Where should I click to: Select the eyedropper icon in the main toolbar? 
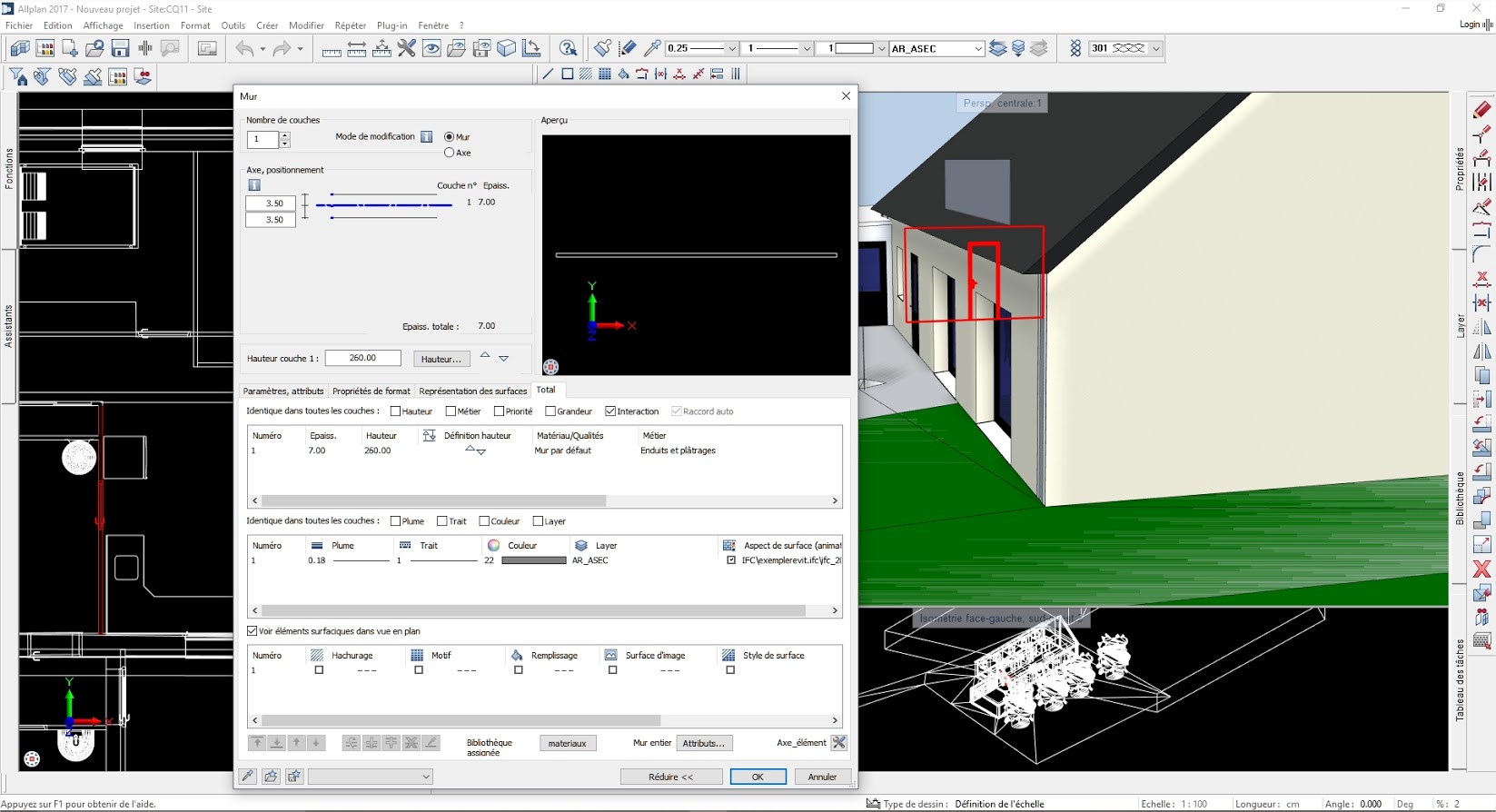click(652, 48)
